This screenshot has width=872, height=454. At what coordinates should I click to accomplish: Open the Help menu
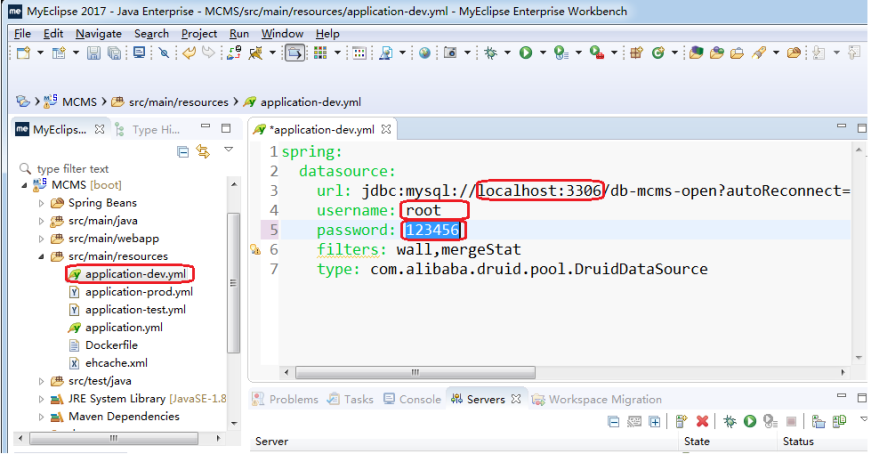pyautogui.click(x=328, y=34)
